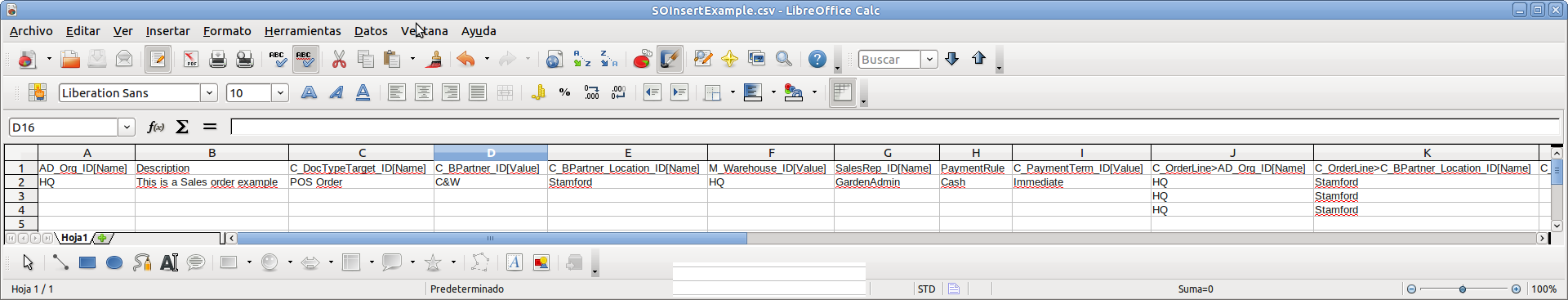The height and width of the screenshot is (300, 1568).
Task: Click the Percent number format icon
Action: (x=564, y=92)
